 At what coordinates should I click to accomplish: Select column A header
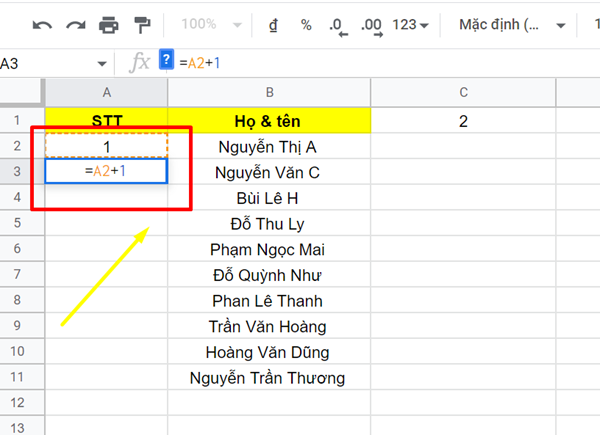click(x=106, y=92)
